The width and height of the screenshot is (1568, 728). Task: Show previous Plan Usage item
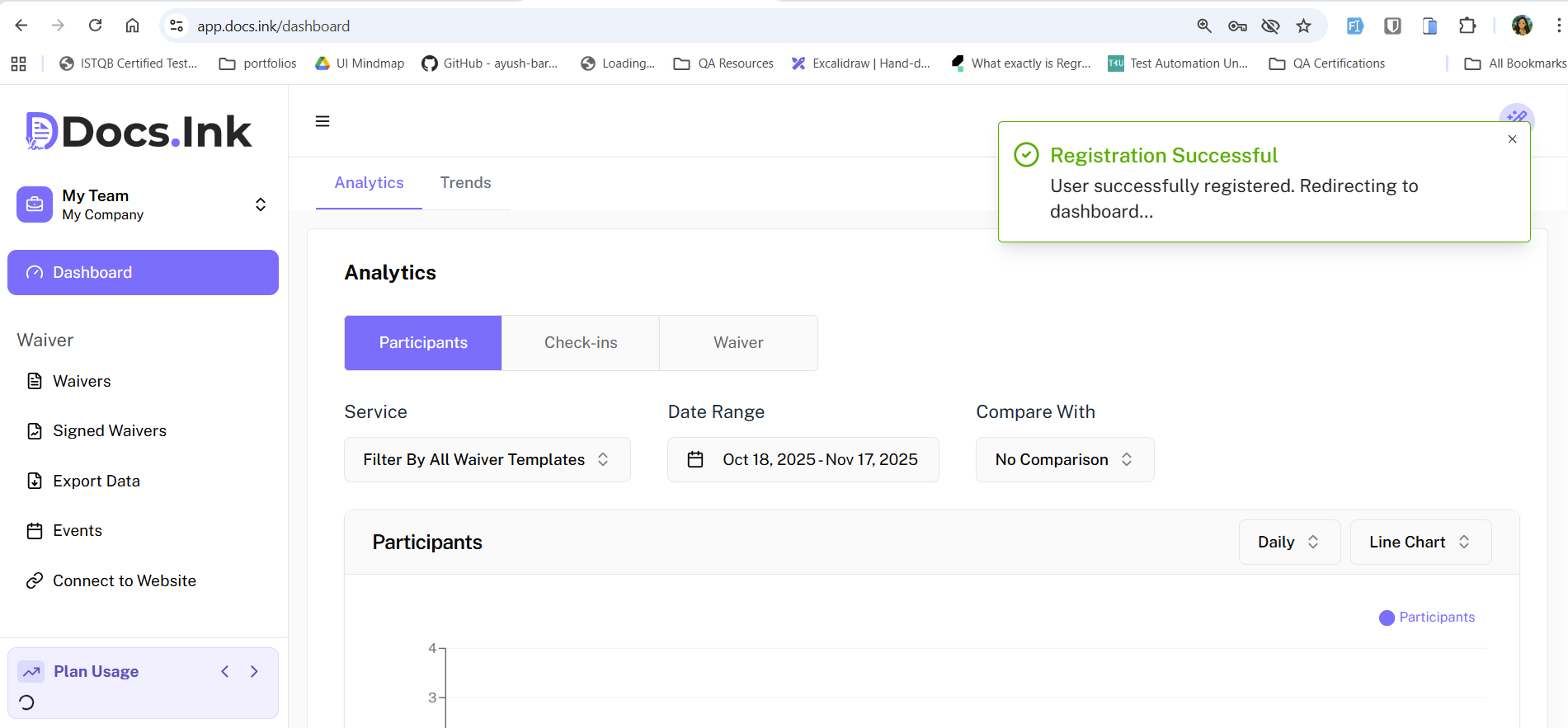click(225, 672)
